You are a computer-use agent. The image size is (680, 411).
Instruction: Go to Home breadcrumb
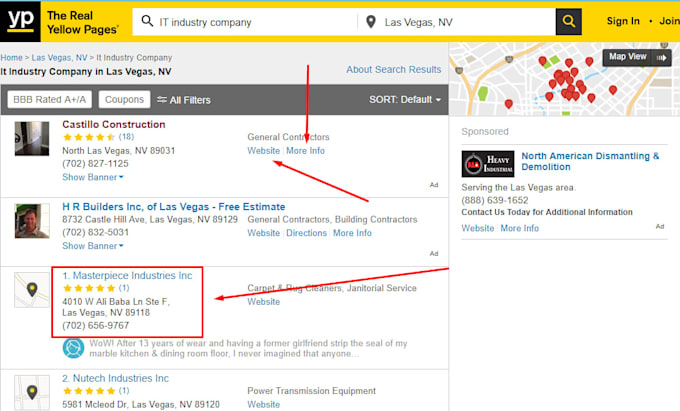[11, 58]
